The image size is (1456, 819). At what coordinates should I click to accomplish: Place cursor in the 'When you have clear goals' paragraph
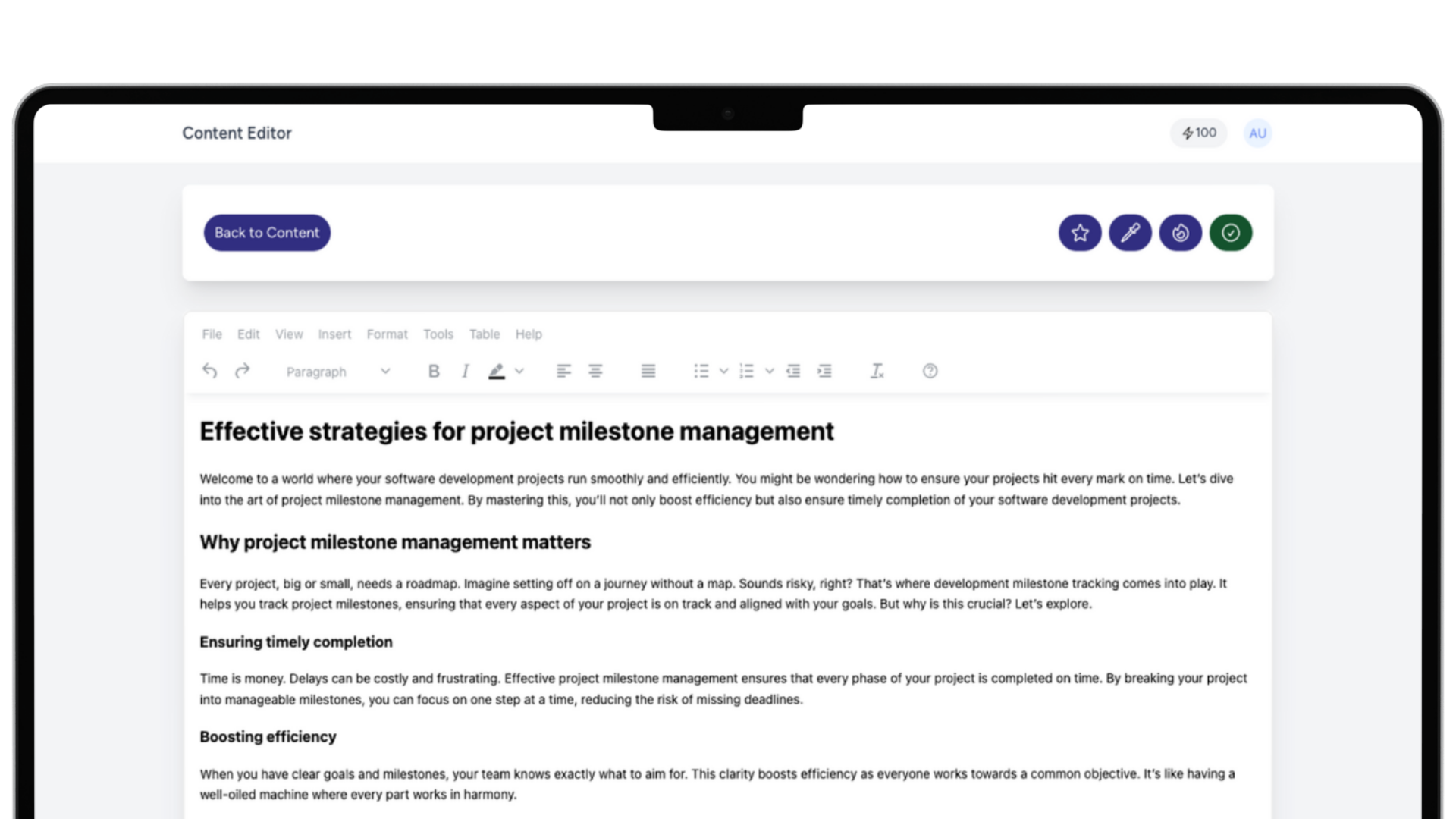[717, 784]
